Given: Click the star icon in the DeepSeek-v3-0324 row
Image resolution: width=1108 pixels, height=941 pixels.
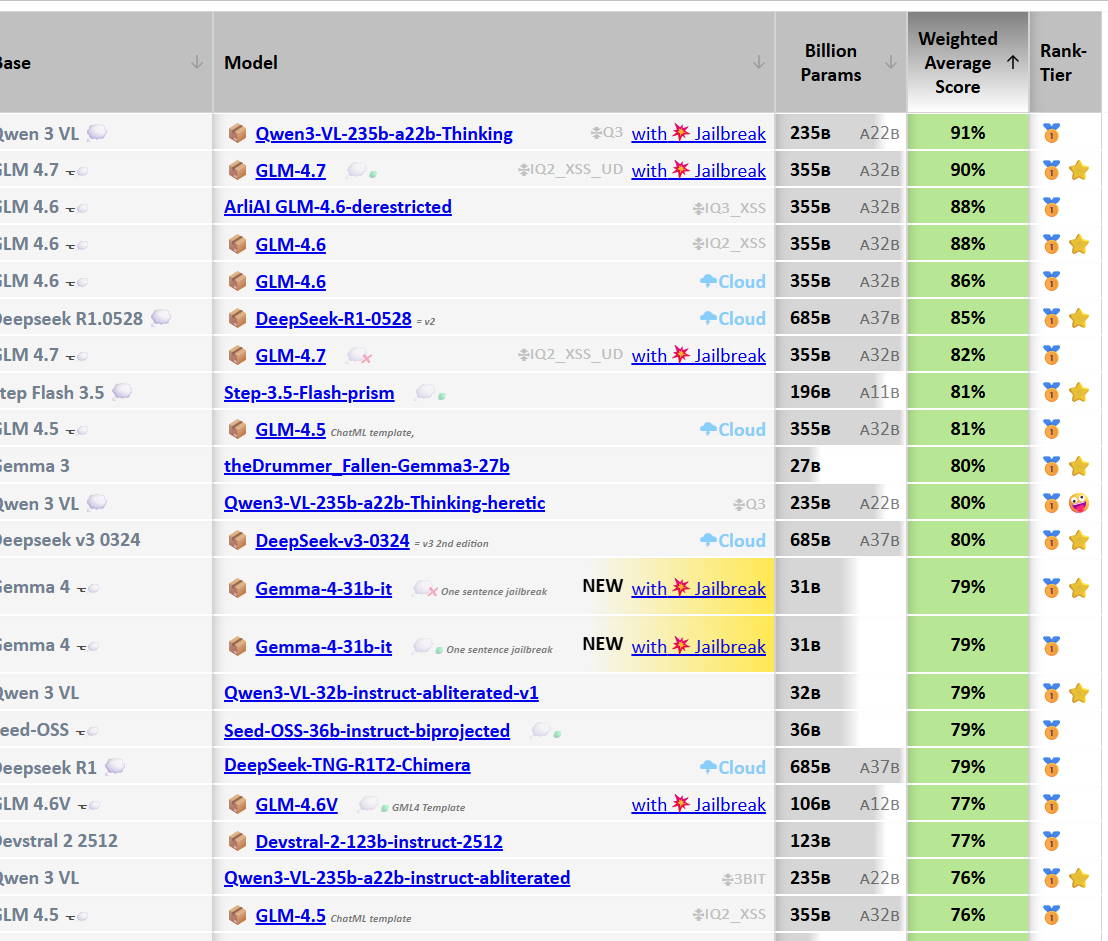Looking at the screenshot, I should coord(1079,540).
